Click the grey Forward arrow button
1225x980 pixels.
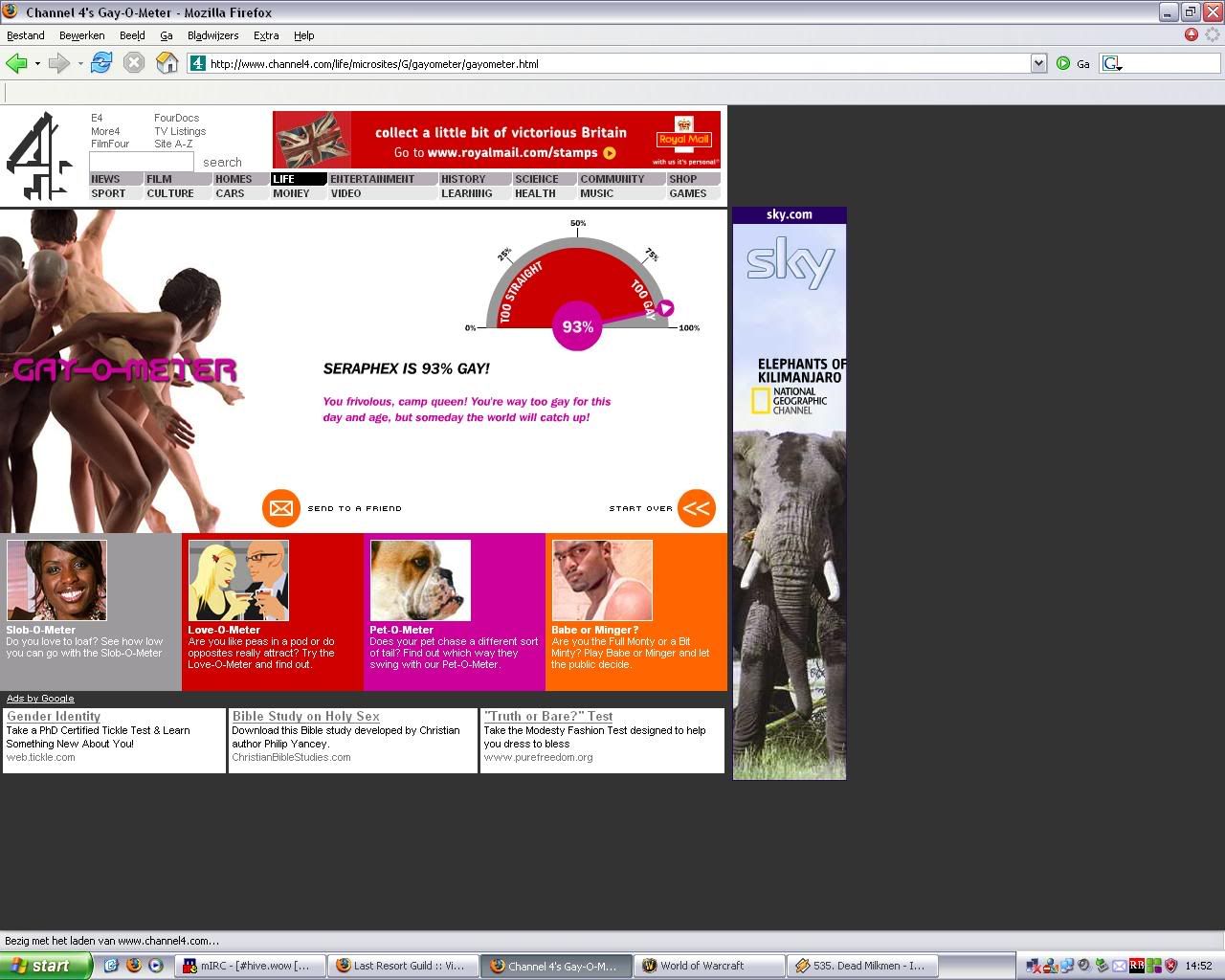[x=59, y=63]
